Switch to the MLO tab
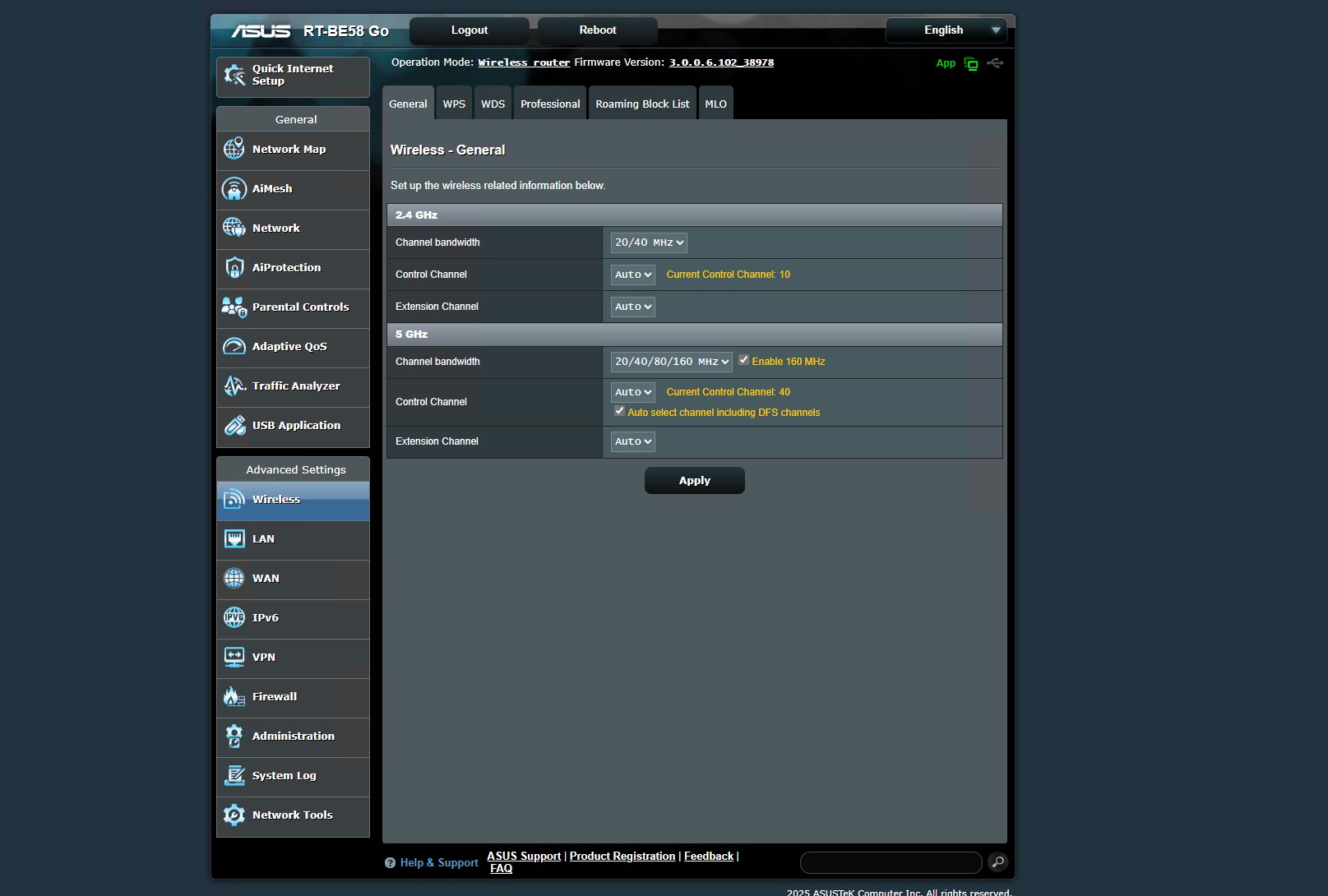The height and width of the screenshot is (896, 1328). click(x=715, y=104)
